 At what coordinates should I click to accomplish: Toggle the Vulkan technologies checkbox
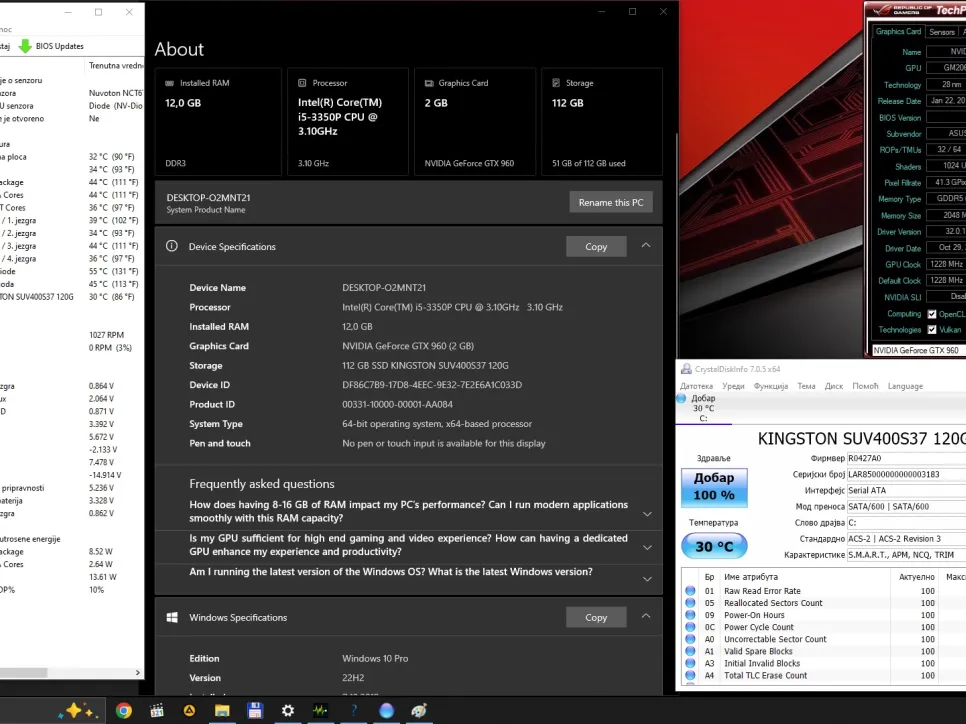coord(932,329)
